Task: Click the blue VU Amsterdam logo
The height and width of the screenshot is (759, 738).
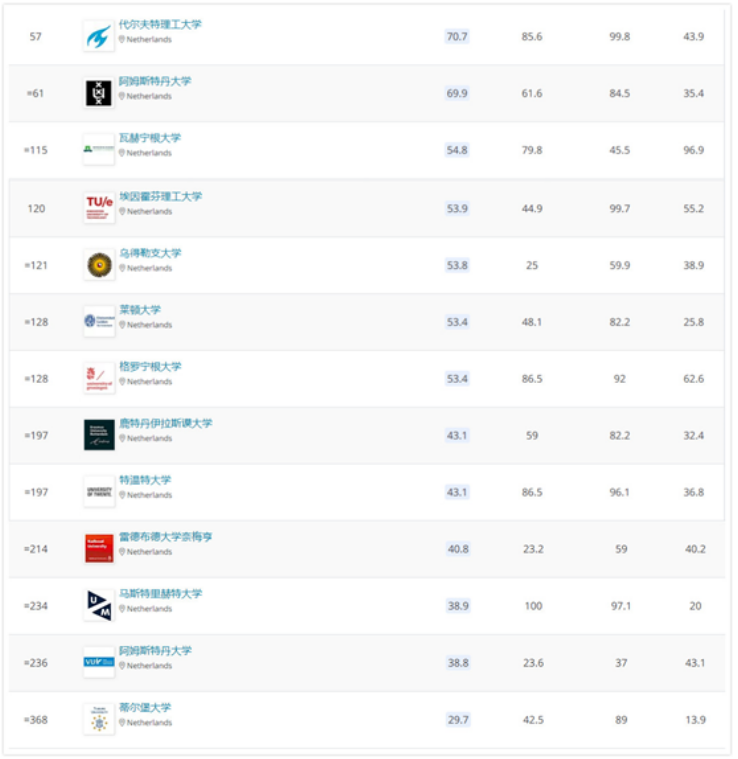Action: pyautogui.click(x=98, y=662)
